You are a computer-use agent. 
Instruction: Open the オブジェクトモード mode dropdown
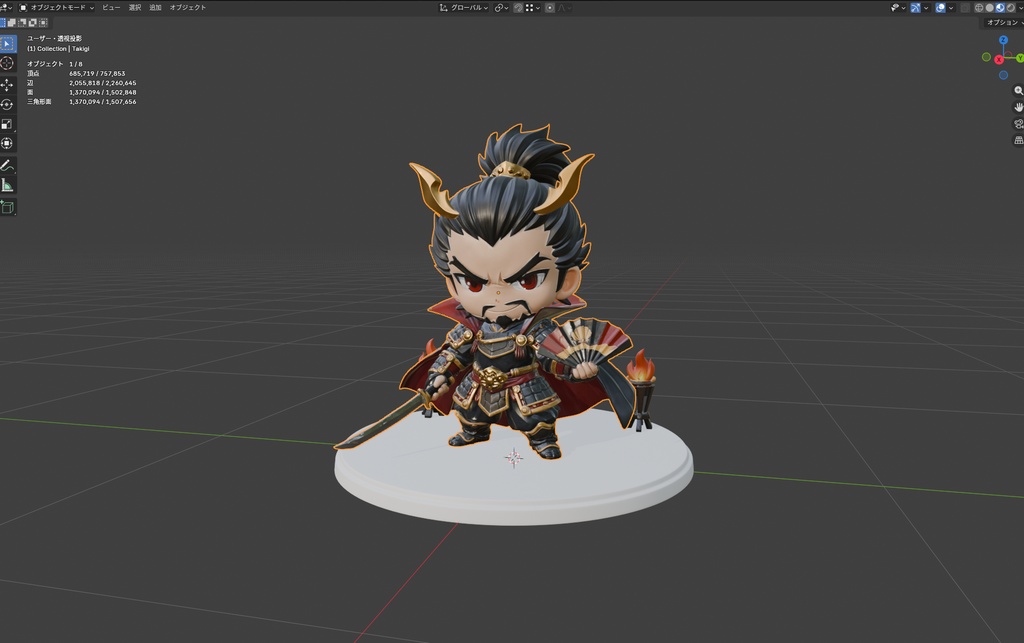pos(56,8)
